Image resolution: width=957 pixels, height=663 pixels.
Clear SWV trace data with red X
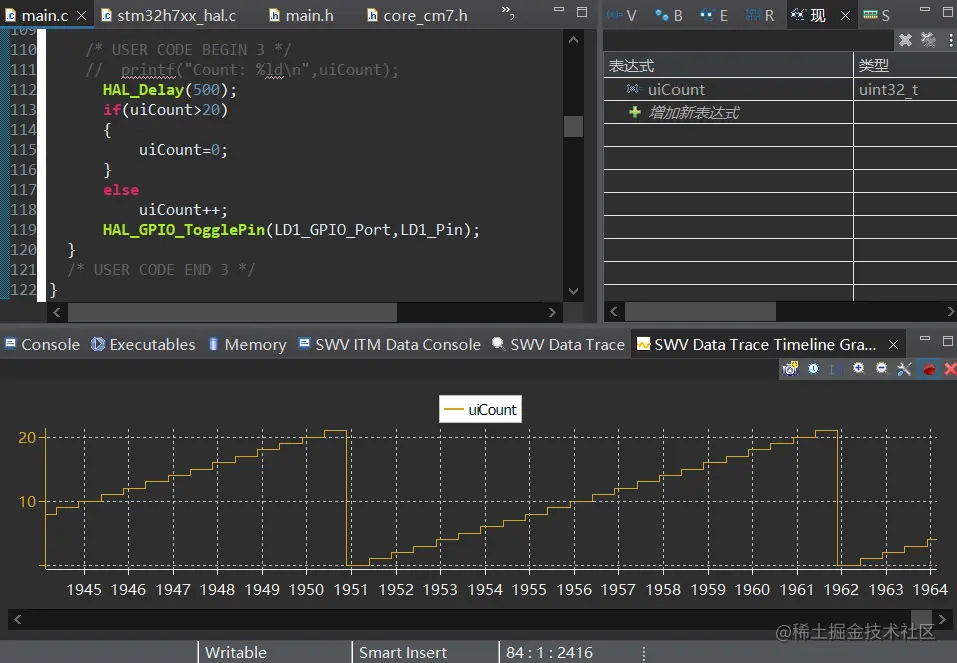tap(950, 369)
